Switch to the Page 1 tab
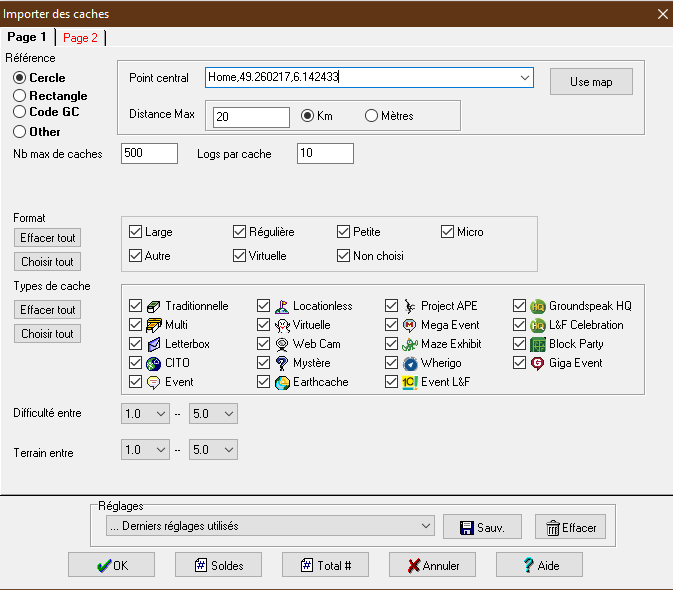 pyautogui.click(x=27, y=37)
